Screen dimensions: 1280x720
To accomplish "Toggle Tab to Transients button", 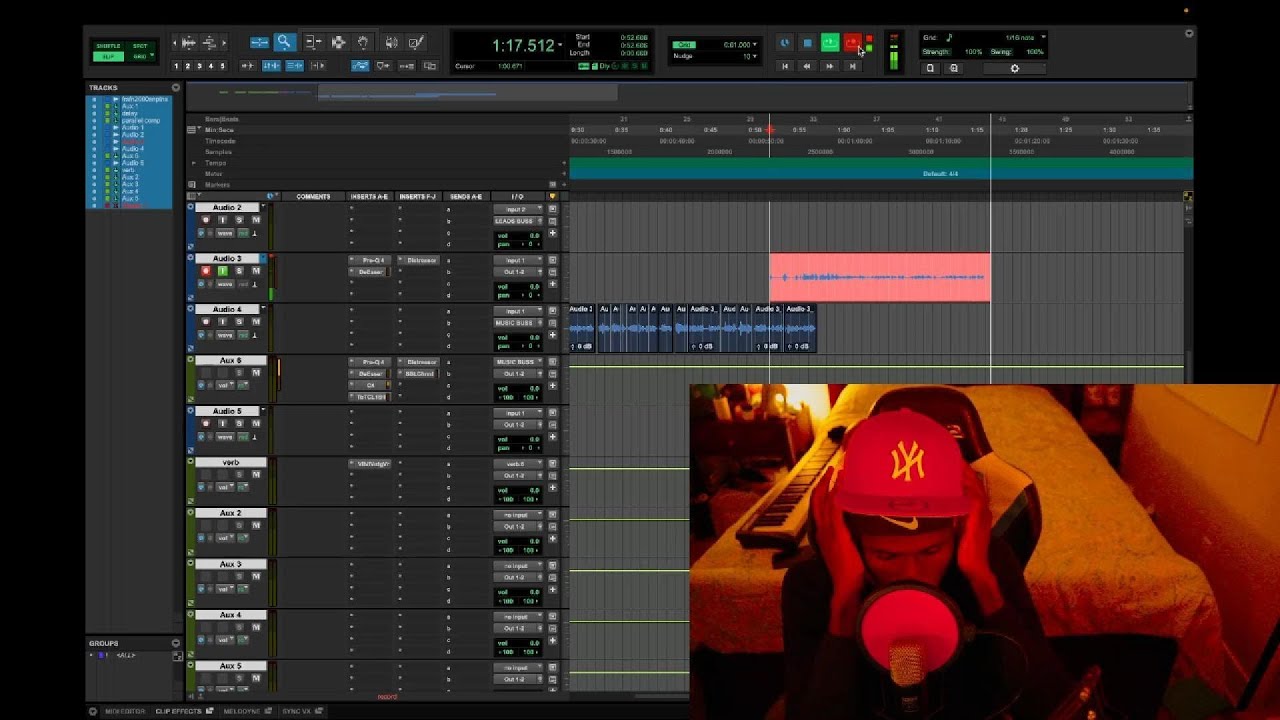I will click(x=248, y=66).
